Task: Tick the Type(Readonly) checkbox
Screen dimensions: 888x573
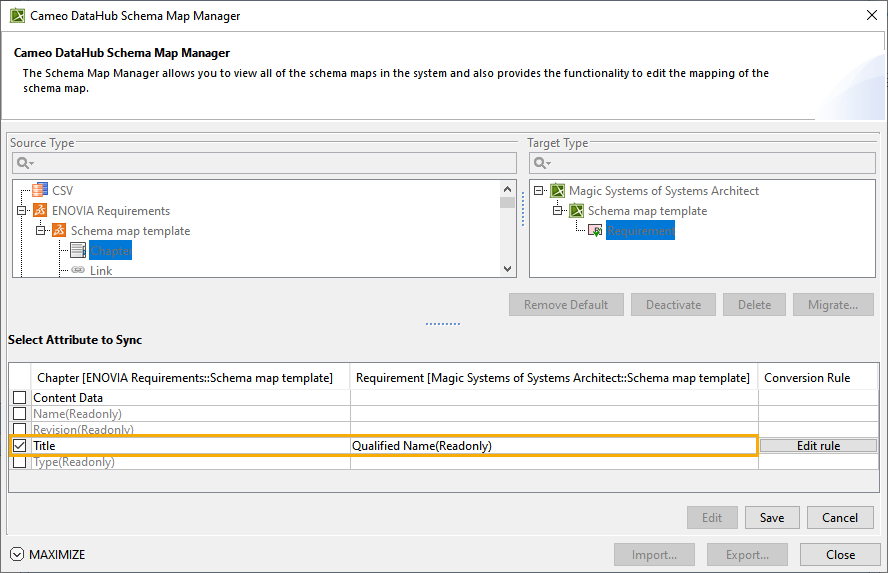Action: coord(20,462)
